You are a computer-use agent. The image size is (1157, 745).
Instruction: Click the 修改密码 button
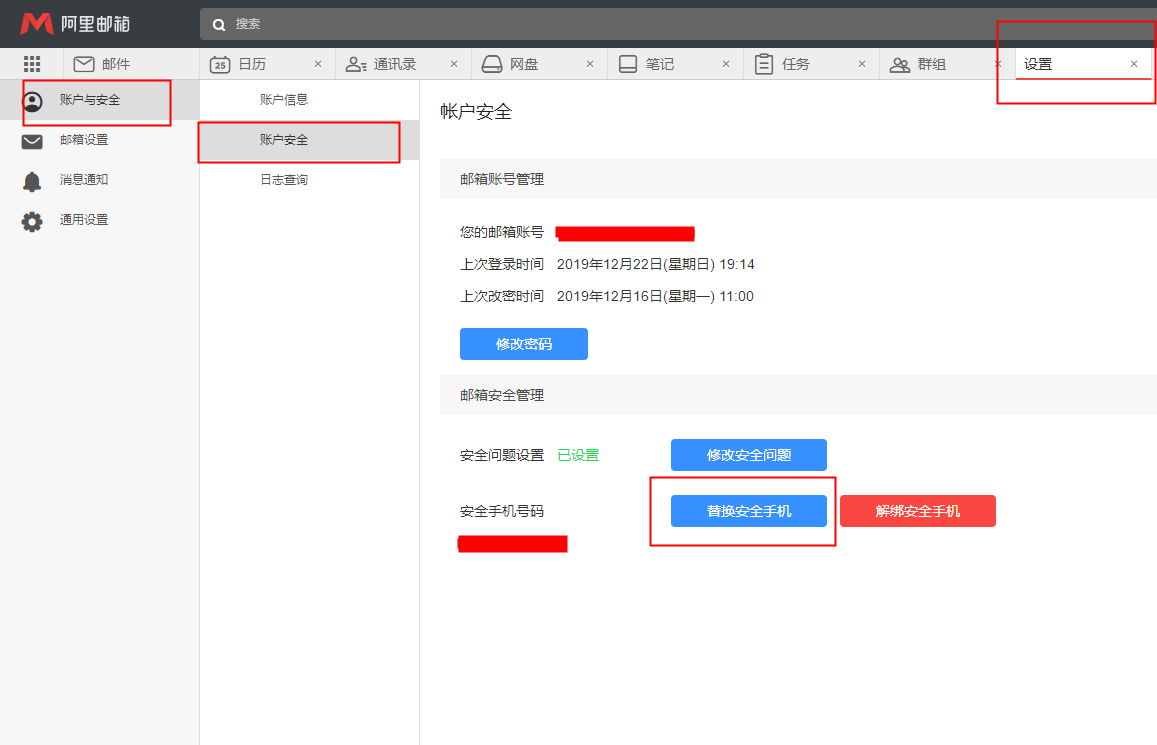[x=523, y=343]
